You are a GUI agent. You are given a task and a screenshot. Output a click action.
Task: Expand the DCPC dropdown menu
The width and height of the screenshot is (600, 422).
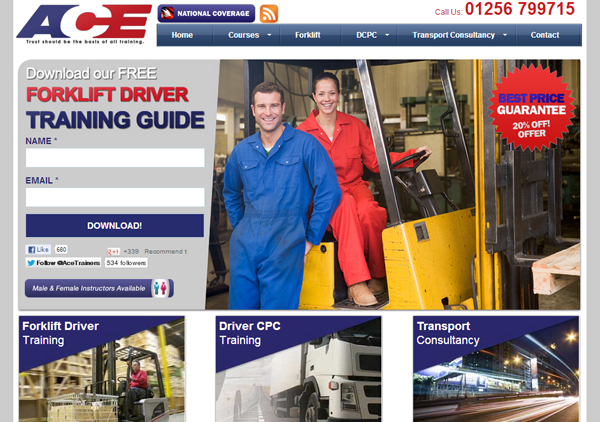tap(372, 35)
